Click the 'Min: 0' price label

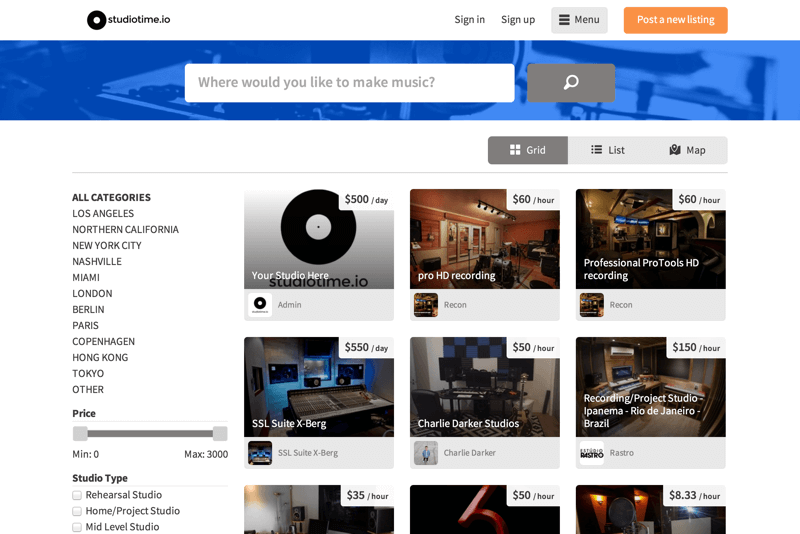click(86, 454)
